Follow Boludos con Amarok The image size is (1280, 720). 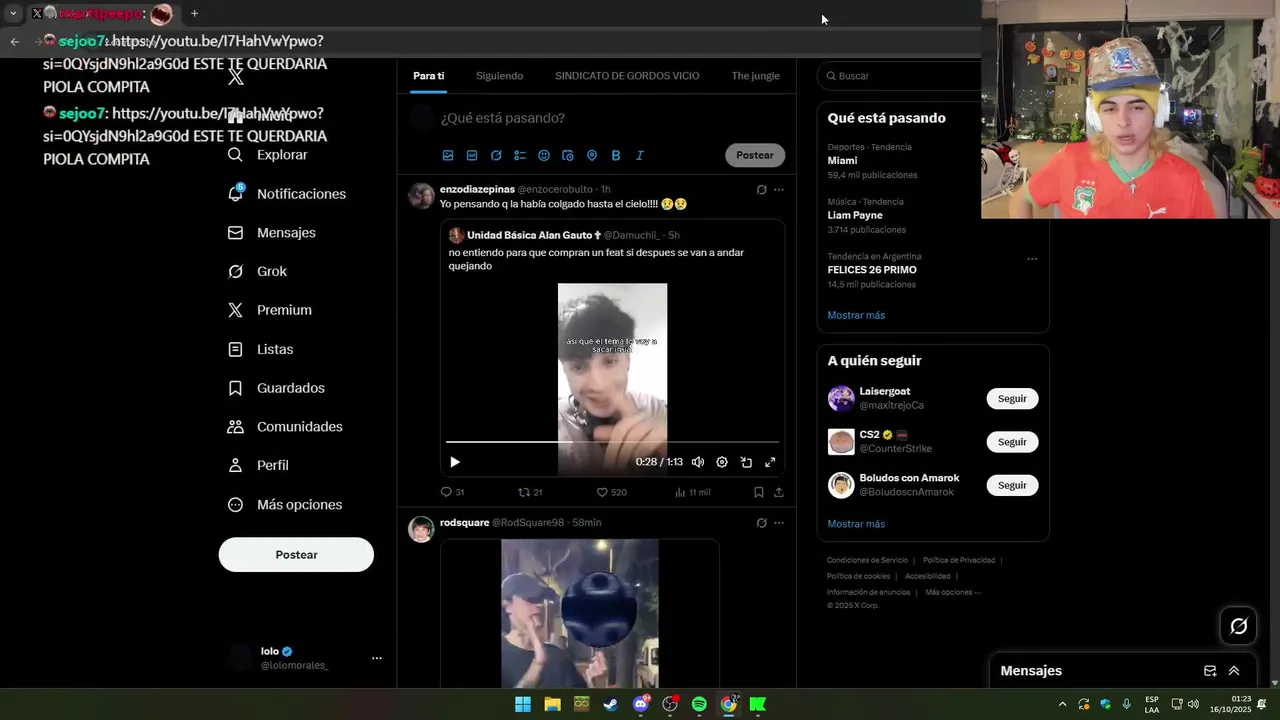click(x=1012, y=485)
